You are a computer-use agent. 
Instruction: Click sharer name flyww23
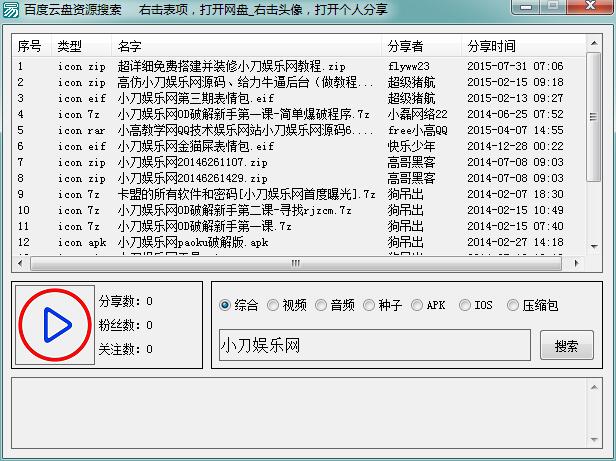(x=409, y=66)
